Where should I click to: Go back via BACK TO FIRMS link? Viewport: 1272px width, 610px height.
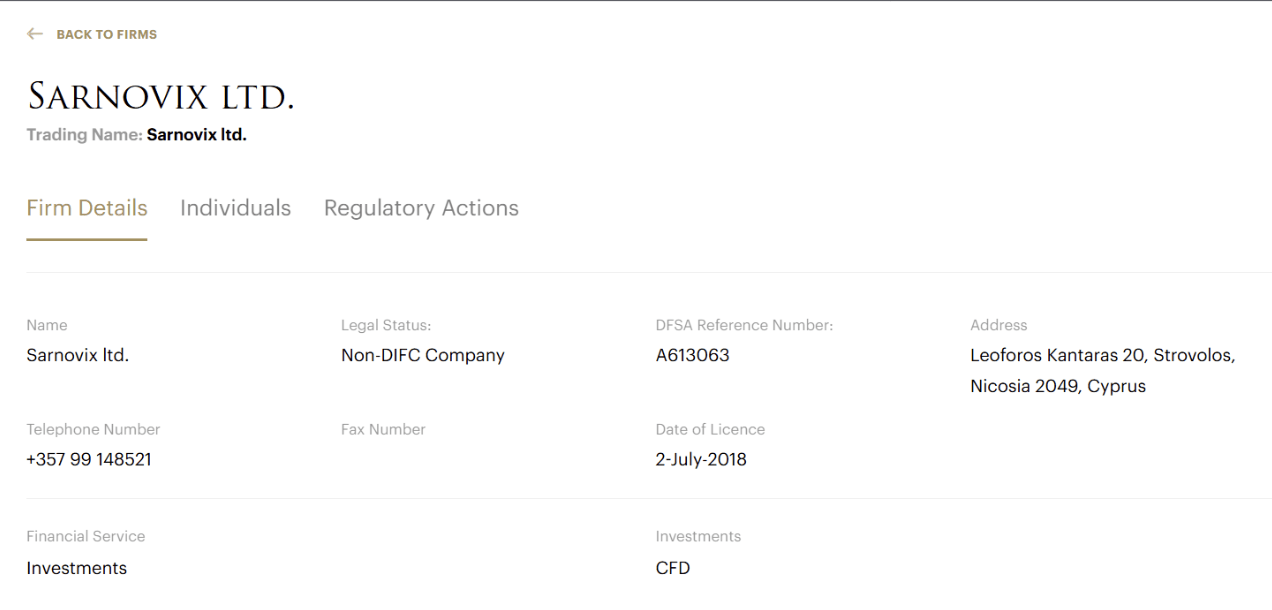(x=106, y=34)
